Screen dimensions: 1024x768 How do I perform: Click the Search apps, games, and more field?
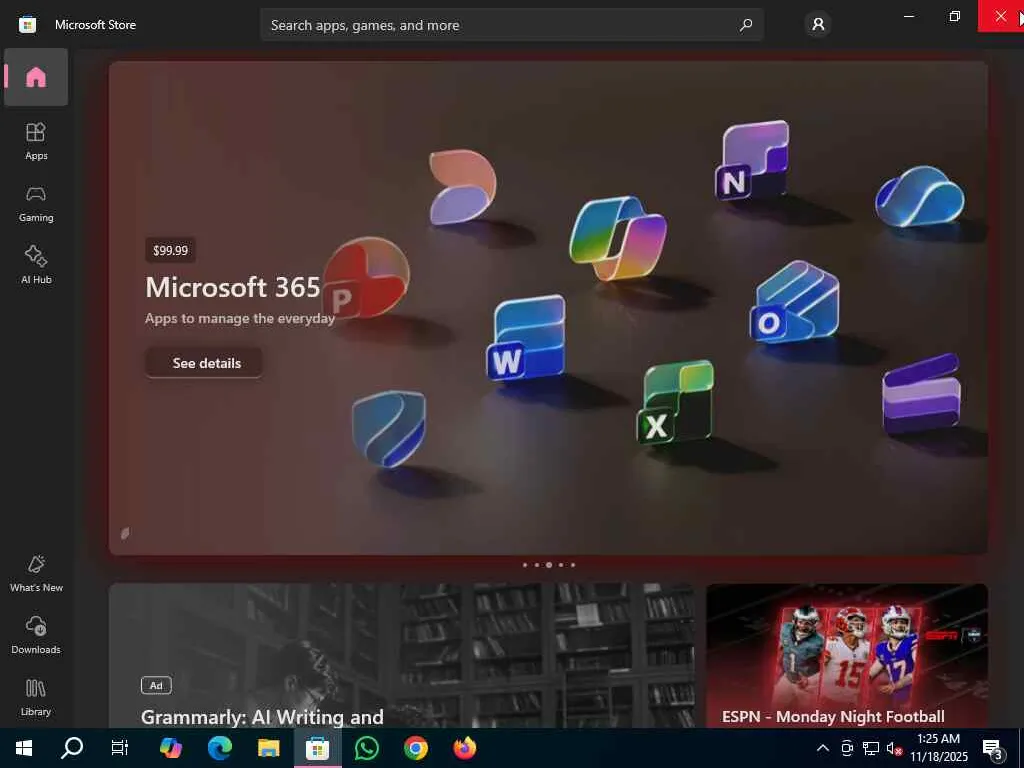click(511, 25)
